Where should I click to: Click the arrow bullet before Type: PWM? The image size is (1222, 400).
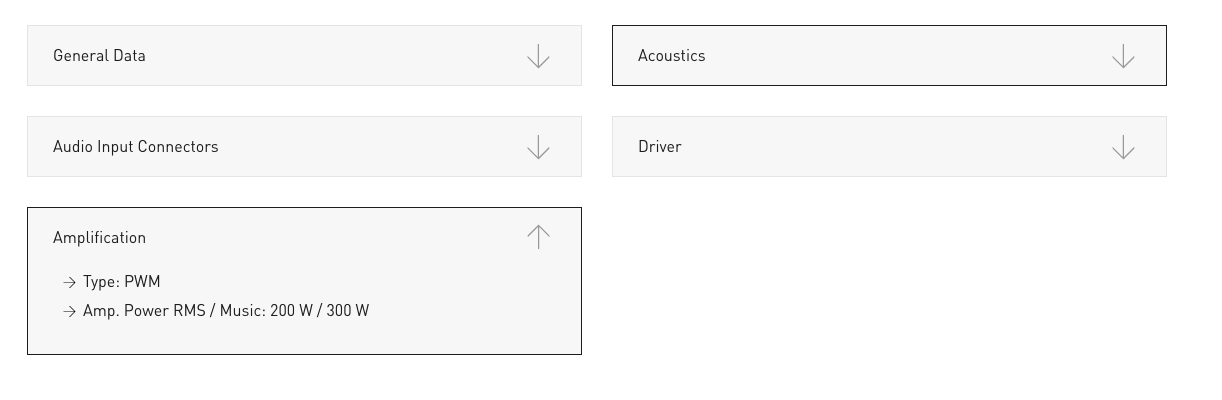[69, 283]
